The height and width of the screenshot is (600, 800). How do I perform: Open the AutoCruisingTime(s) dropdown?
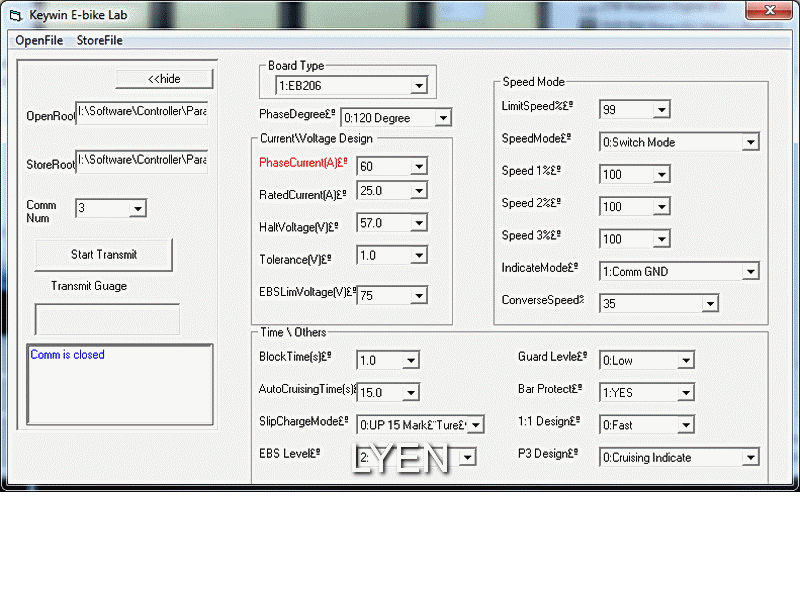point(411,393)
